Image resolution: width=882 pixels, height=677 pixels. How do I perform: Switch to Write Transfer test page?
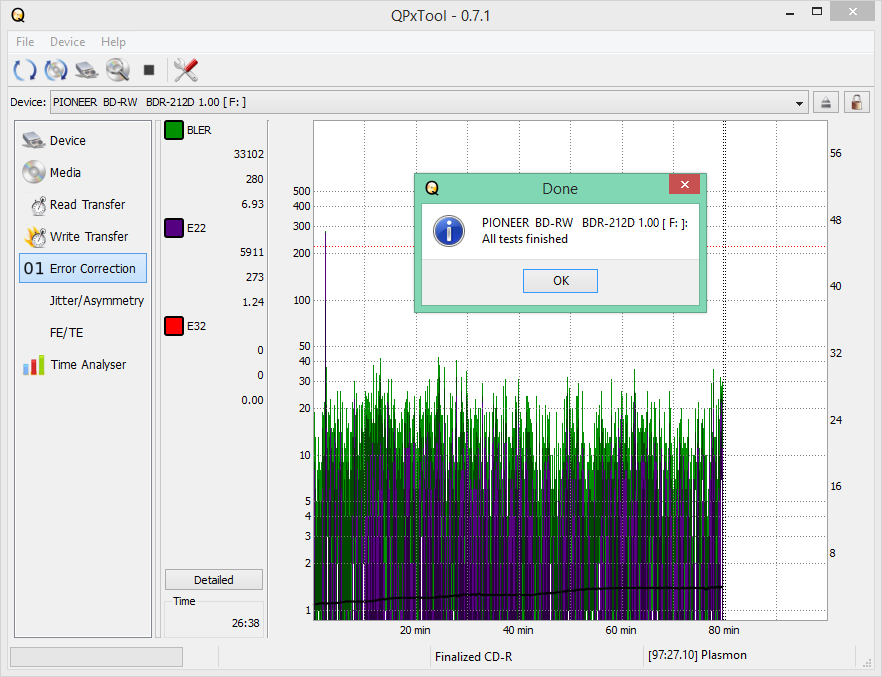click(x=83, y=237)
